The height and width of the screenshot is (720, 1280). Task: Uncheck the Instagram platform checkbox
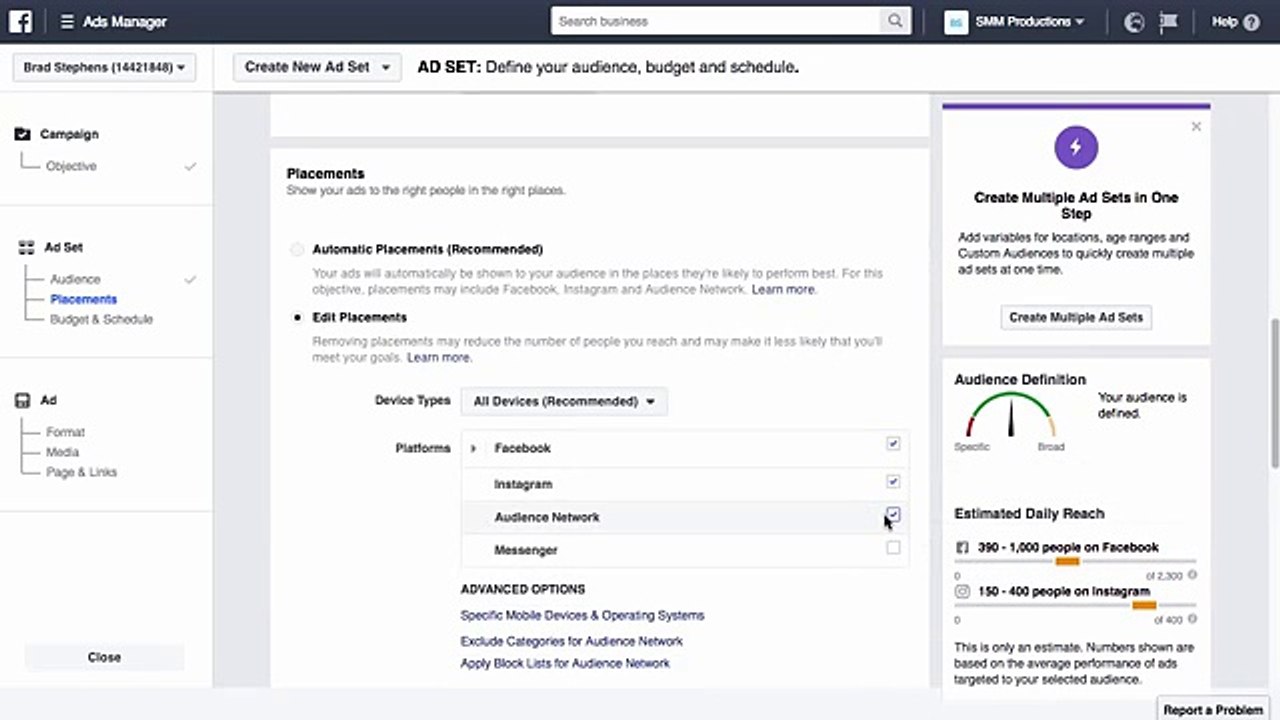pyautogui.click(x=893, y=482)
